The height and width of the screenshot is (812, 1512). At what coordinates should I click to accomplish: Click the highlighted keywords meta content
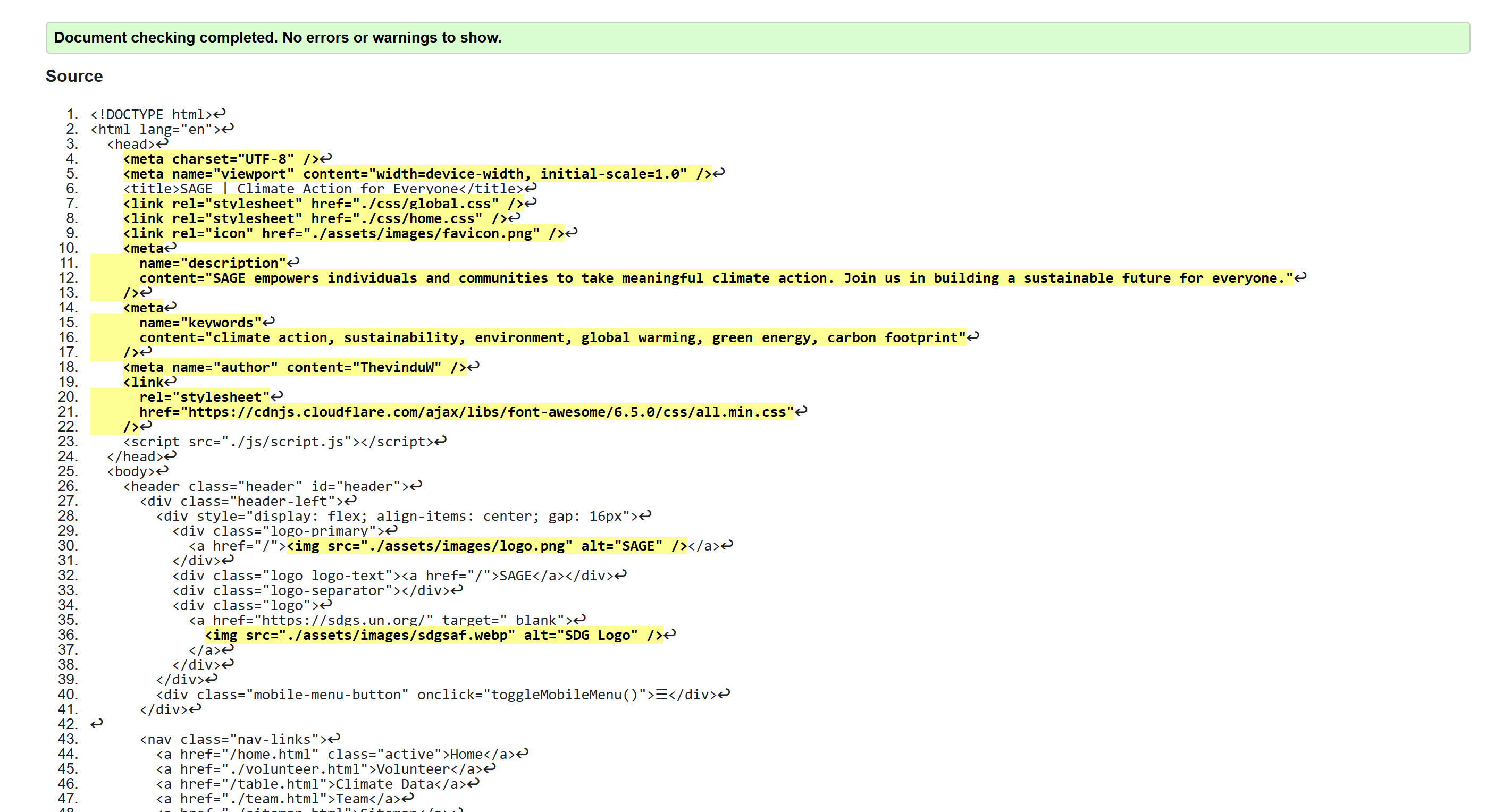552,337
